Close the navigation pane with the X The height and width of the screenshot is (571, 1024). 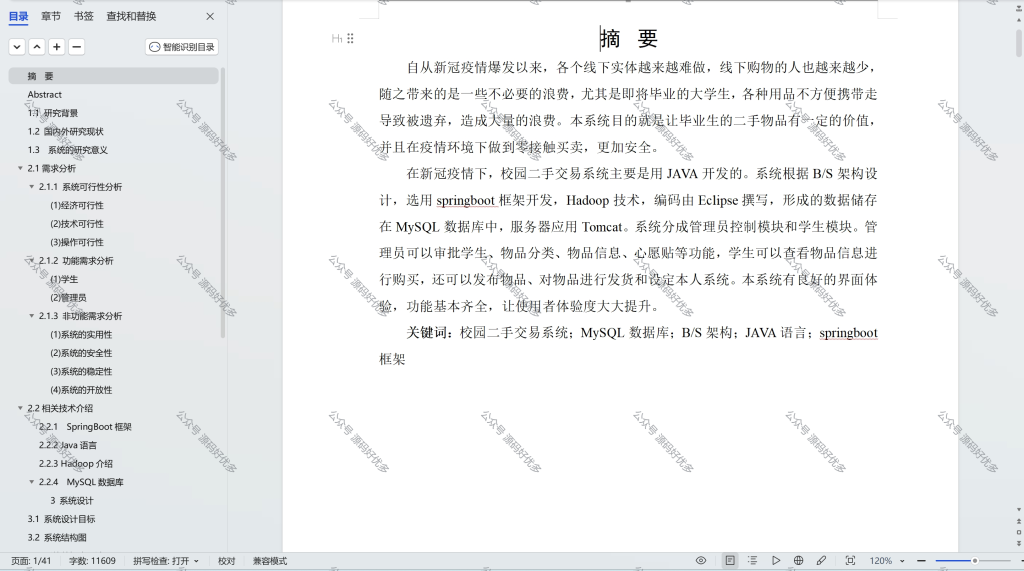tap(210, 16)
